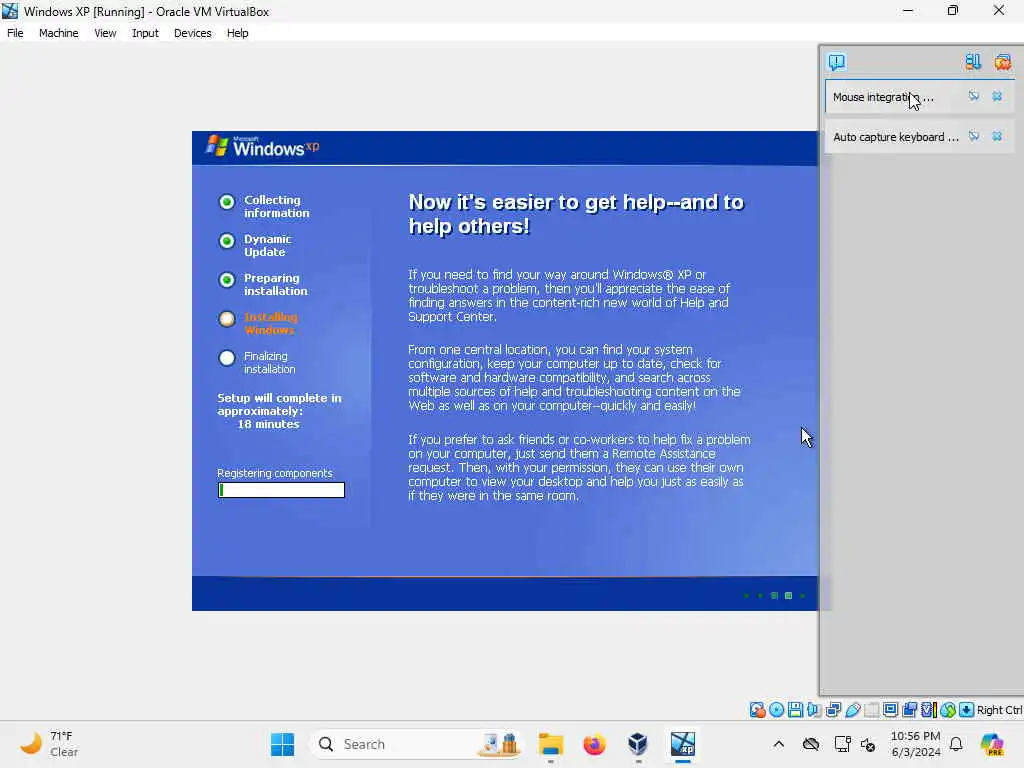Open the Machine menu
The image size is (1024, 768).
click(58, 33)
